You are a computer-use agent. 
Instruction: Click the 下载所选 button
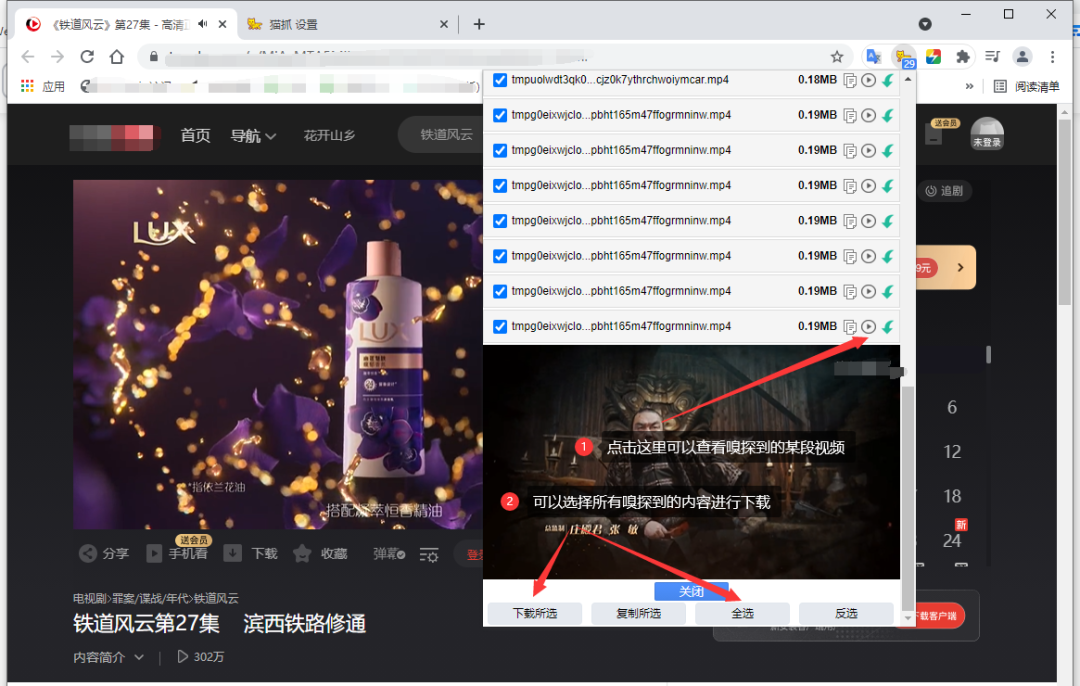pyautogui.click(x=534, y=613)
